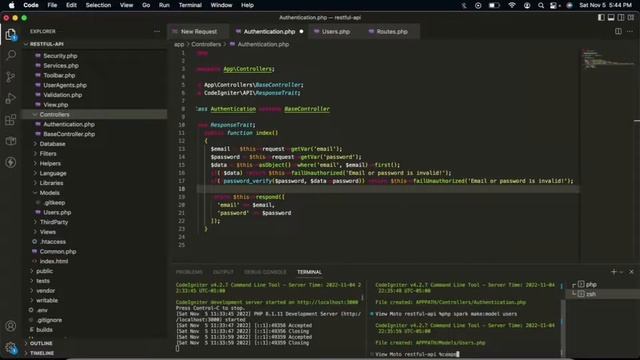The width and height of the screenshot is (640, 360).
Task: Switch to the Users.php editor tab
Action: 336,31
